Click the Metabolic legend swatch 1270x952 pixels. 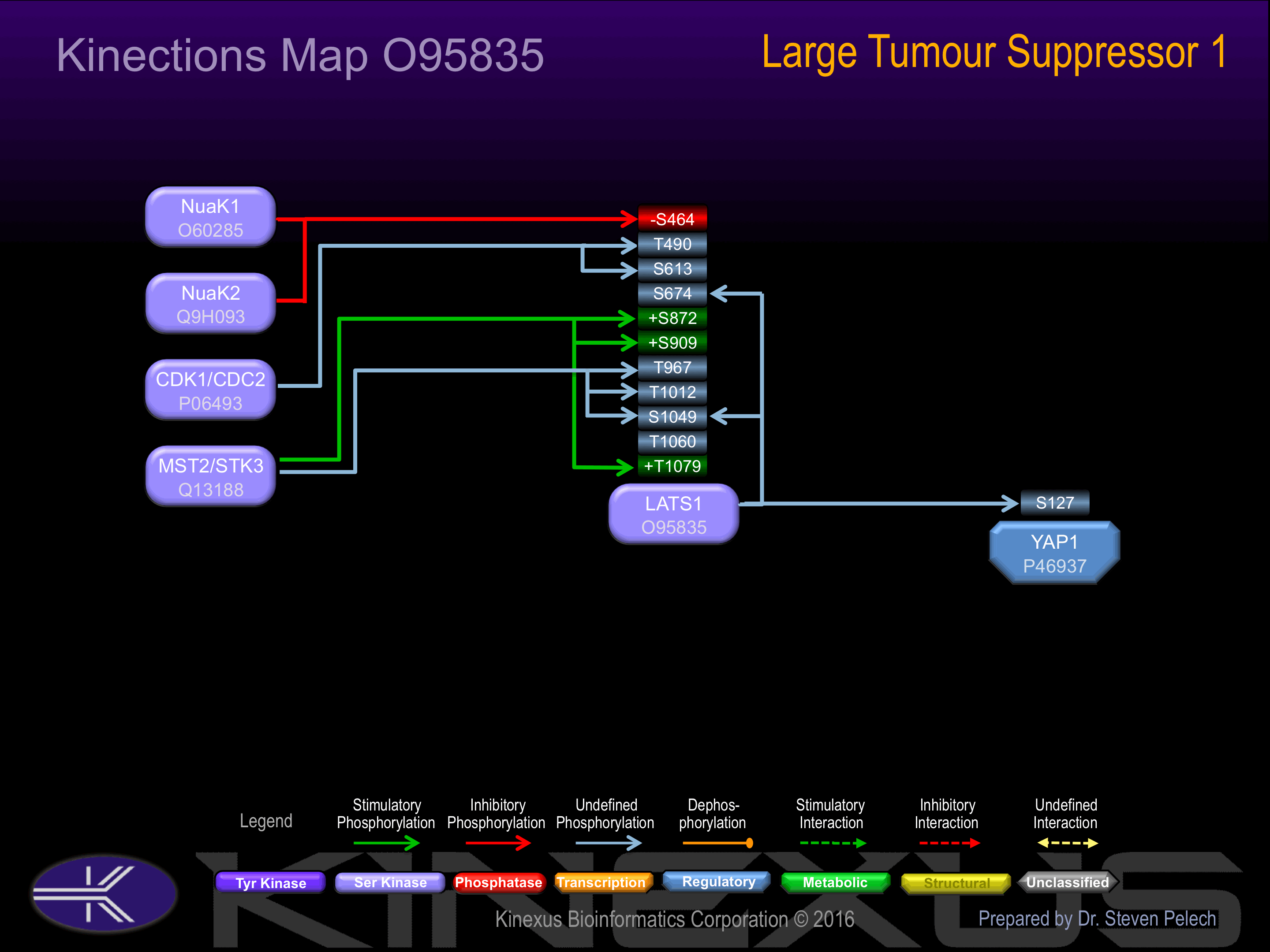click(x=835, y=882)
